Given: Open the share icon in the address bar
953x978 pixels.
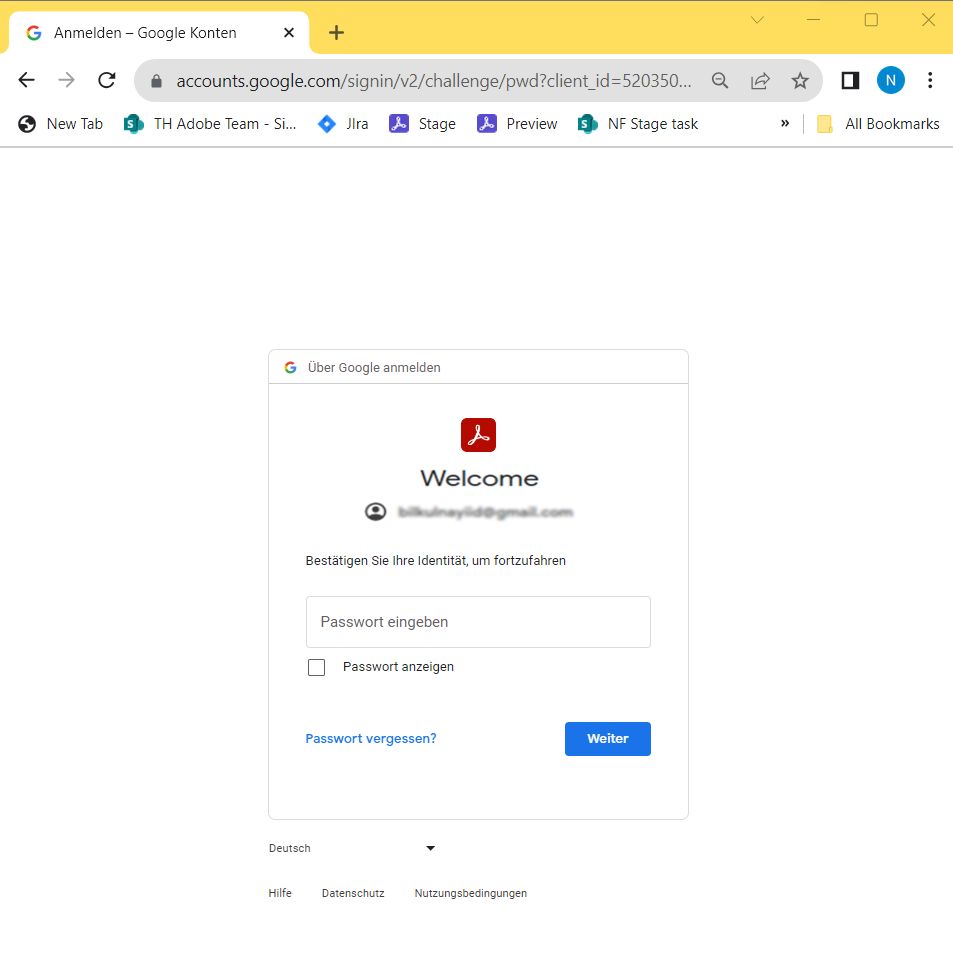Looking at the screenshot, I should tap(760, 80).
